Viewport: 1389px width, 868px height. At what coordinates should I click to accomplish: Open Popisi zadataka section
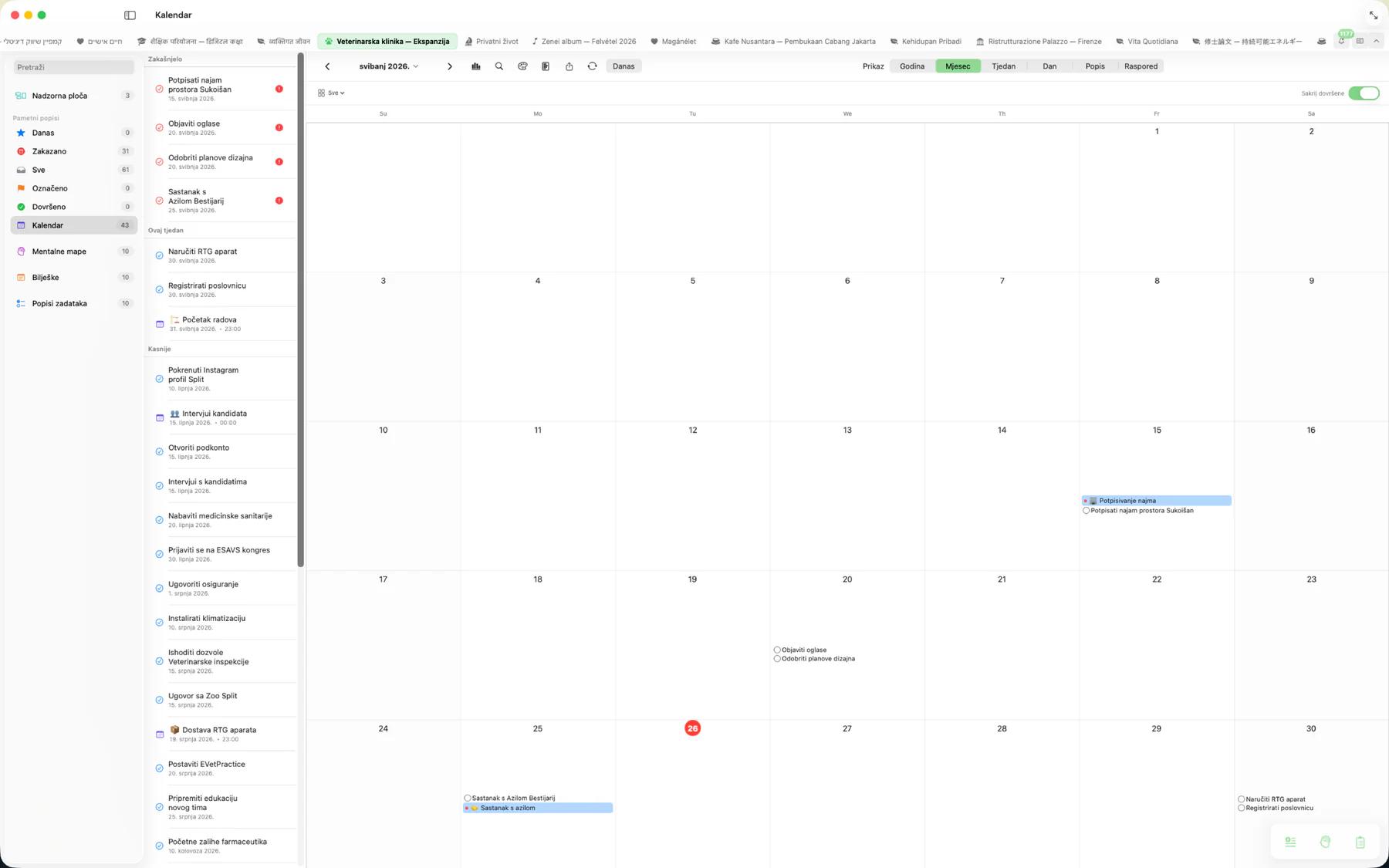pos(74,303)
